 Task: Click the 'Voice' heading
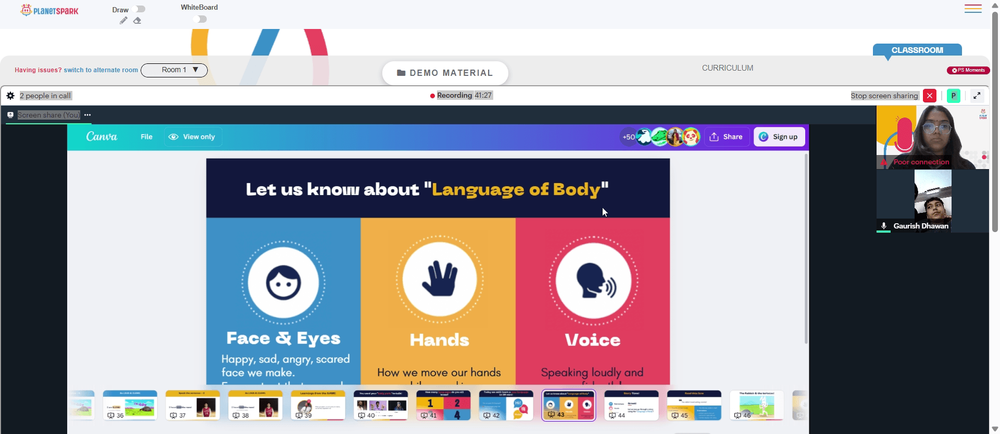[x=592, y=340]
